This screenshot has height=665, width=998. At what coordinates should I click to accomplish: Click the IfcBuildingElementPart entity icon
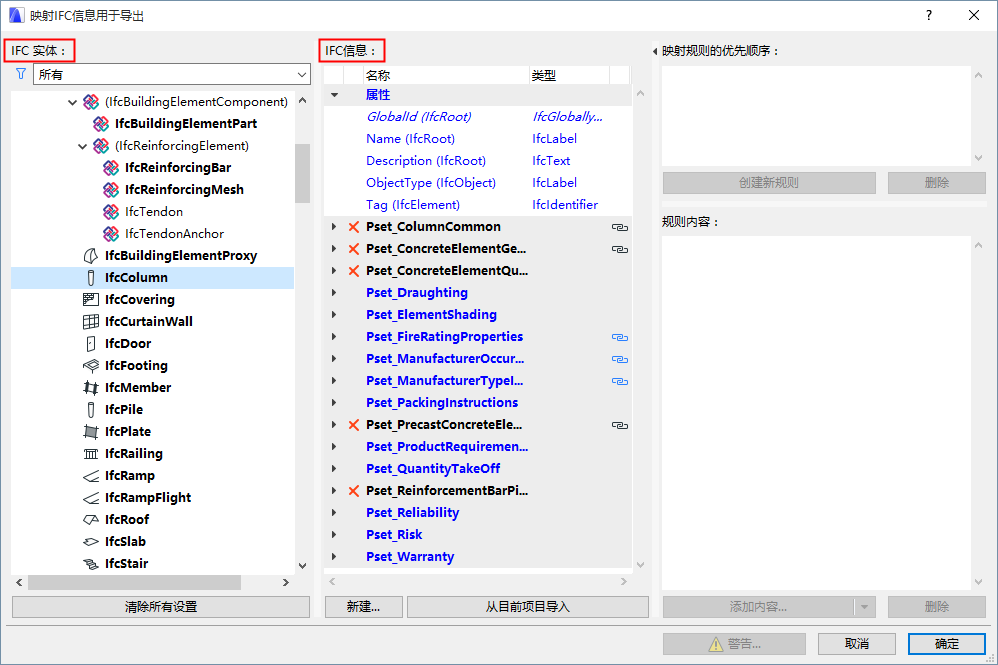pyautogui.click(x=101, y=123)
